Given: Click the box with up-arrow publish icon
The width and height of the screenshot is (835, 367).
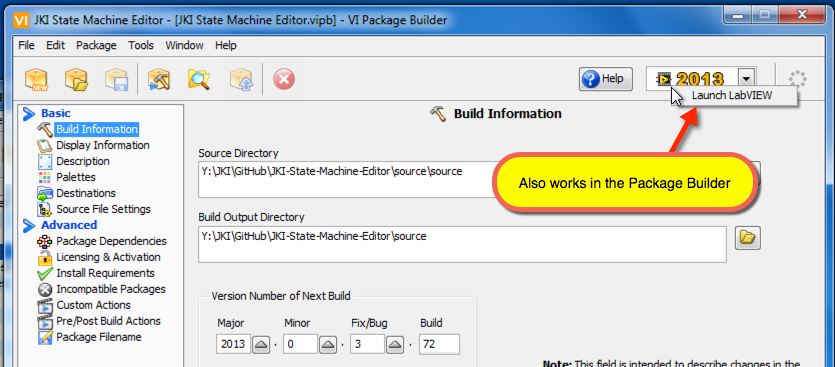Looking at the screenshot, I should 241,80.
